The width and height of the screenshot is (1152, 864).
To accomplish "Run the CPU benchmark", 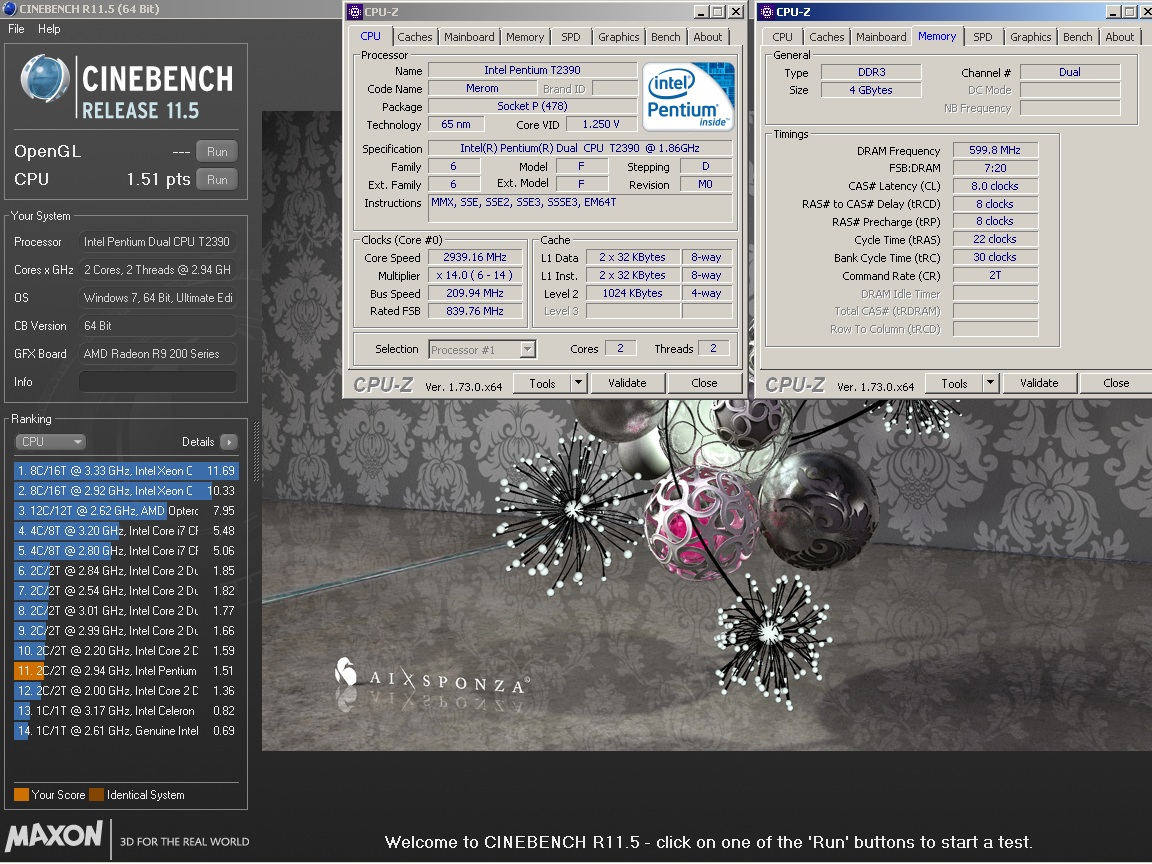I will [x=217, y=179].
